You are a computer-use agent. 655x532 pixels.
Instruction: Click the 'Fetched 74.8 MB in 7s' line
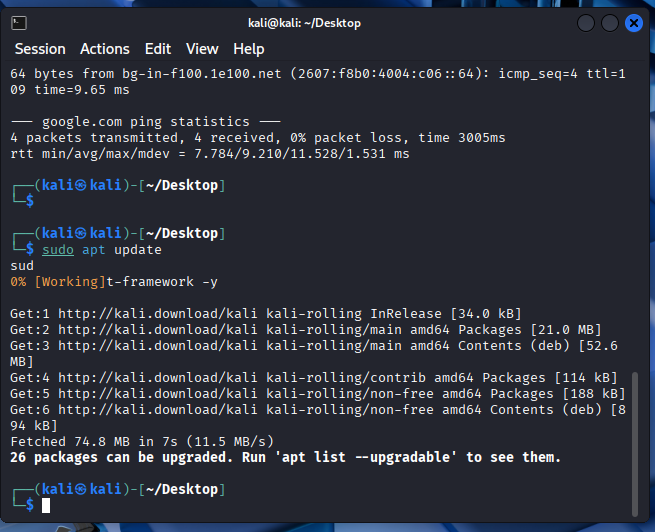point(142,441)
